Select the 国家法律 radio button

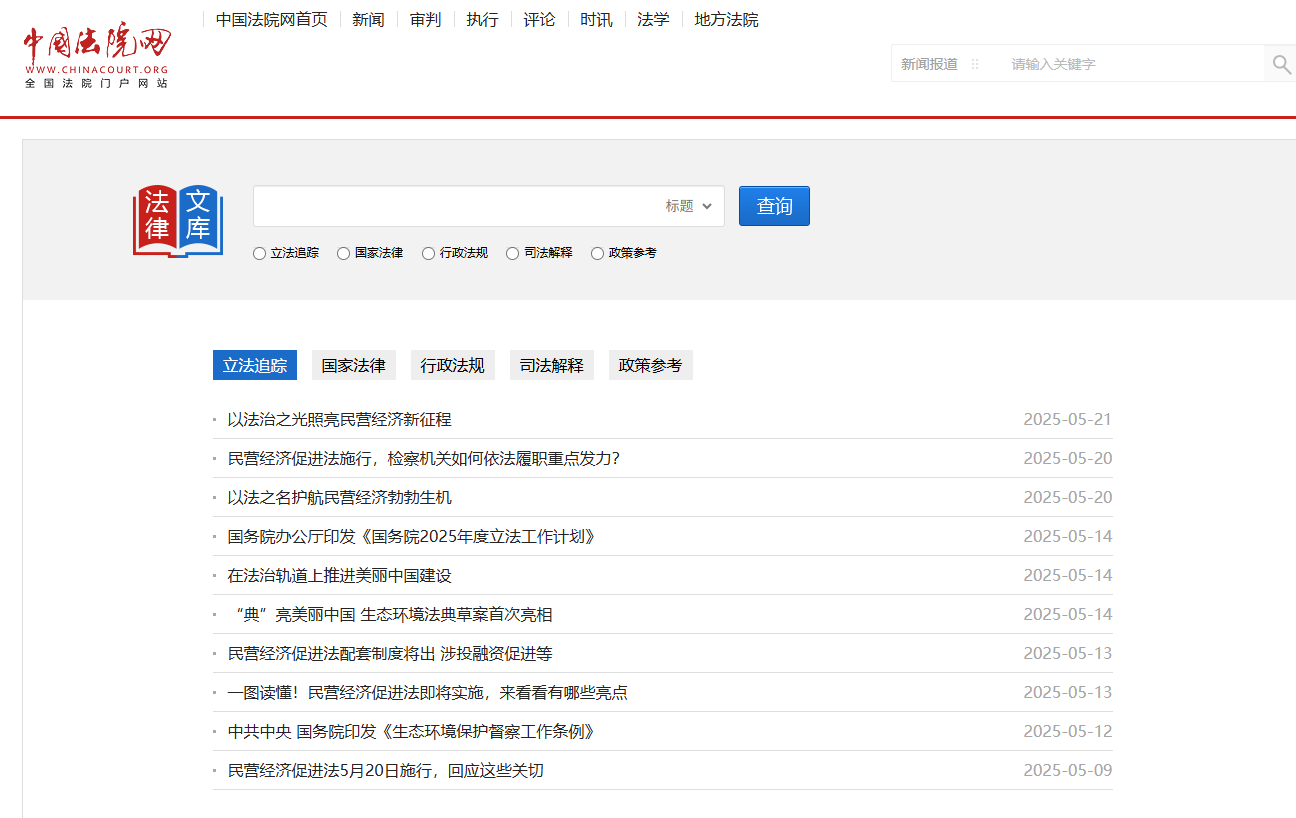coord(344,254)
